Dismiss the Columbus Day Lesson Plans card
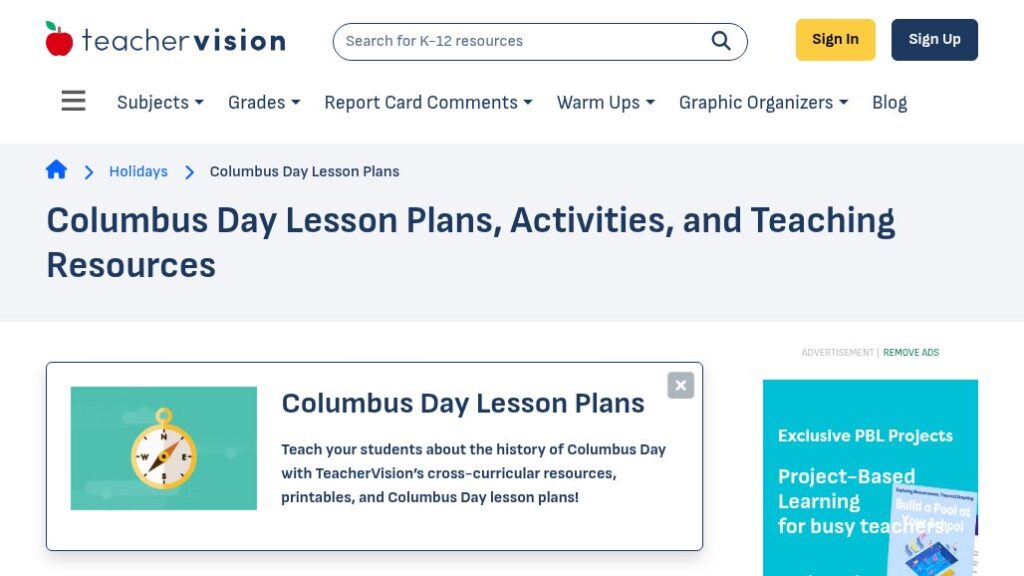Screen dimensions: 1024x576 click(680, 385)
